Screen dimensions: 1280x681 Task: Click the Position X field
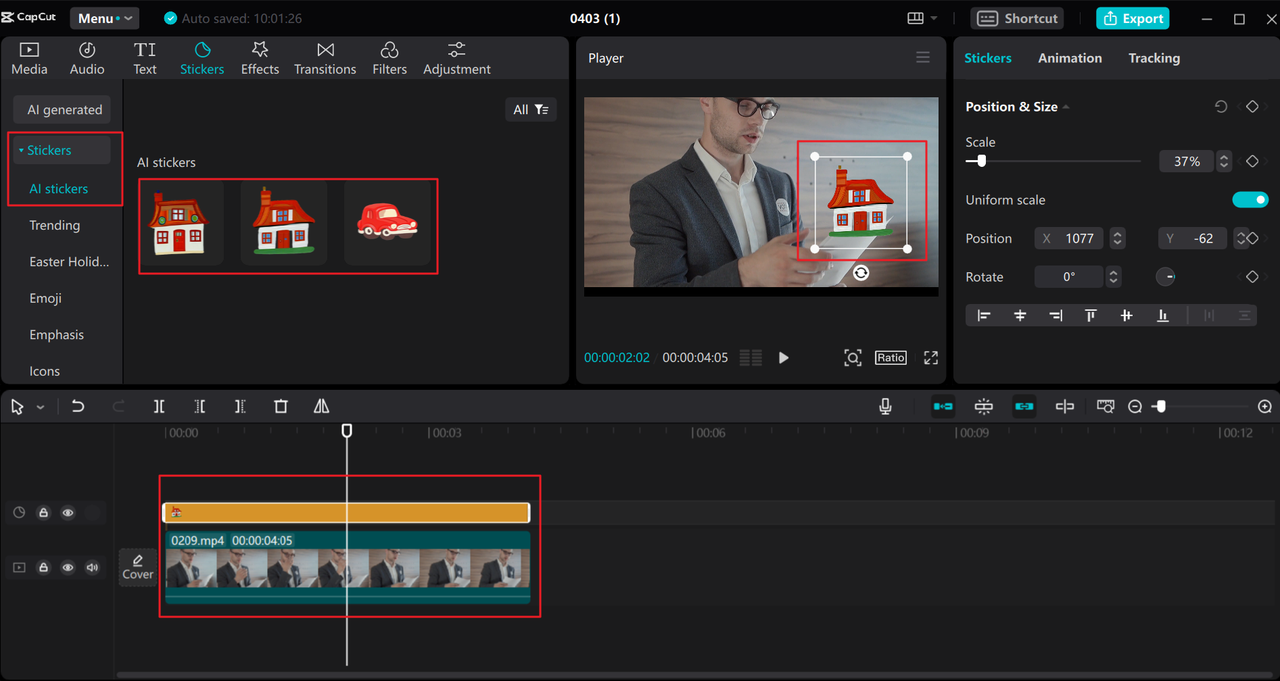[x=1068, y=238]
